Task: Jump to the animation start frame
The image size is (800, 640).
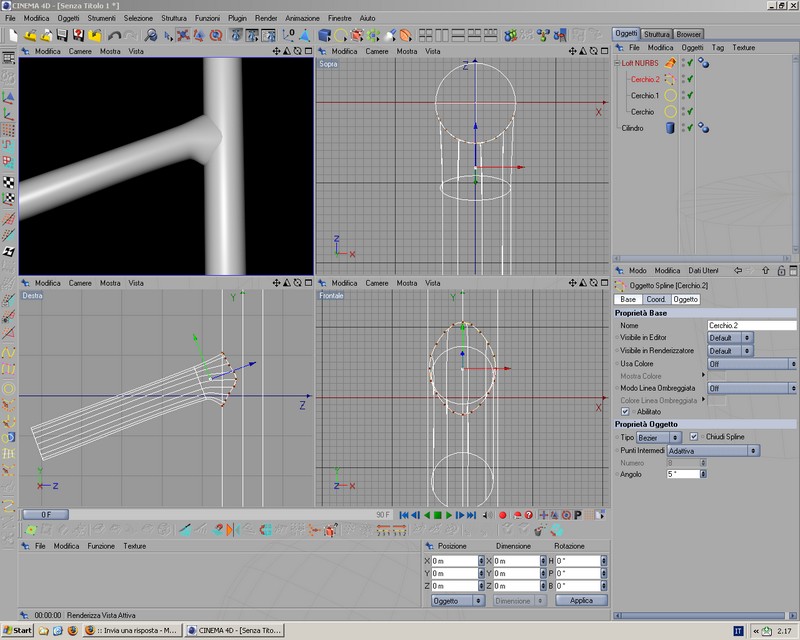Action: tap(404, 515)
